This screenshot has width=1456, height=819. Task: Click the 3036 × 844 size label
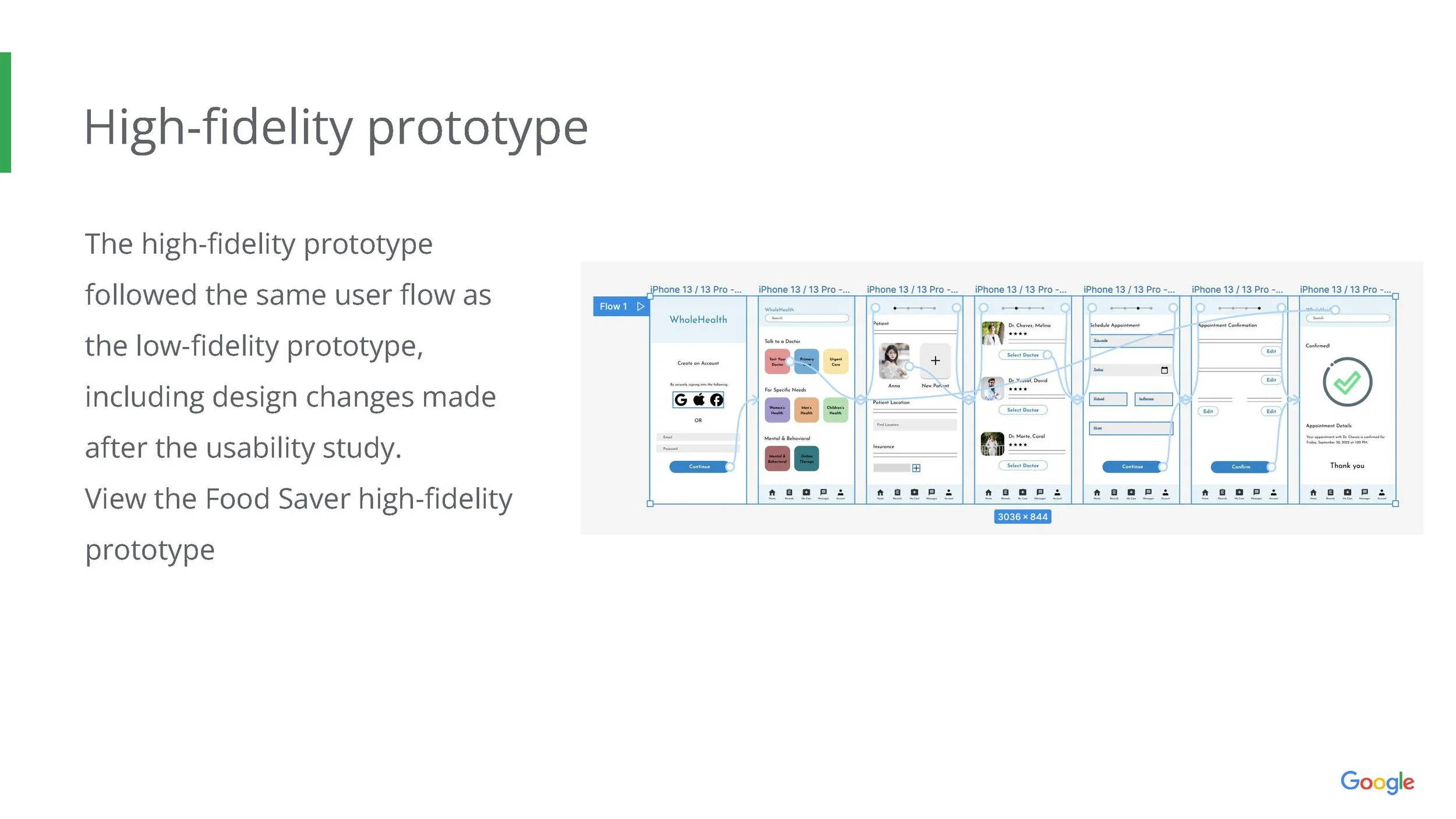click(x=1023, y=517)
